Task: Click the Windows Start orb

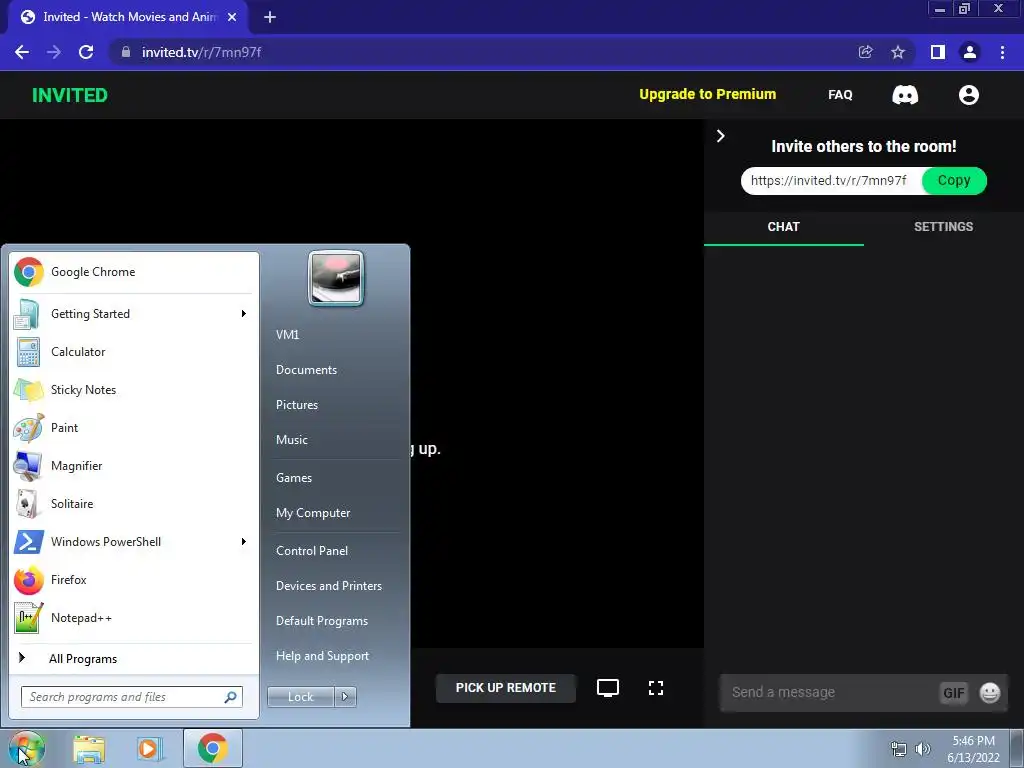Action: point(27,749)
